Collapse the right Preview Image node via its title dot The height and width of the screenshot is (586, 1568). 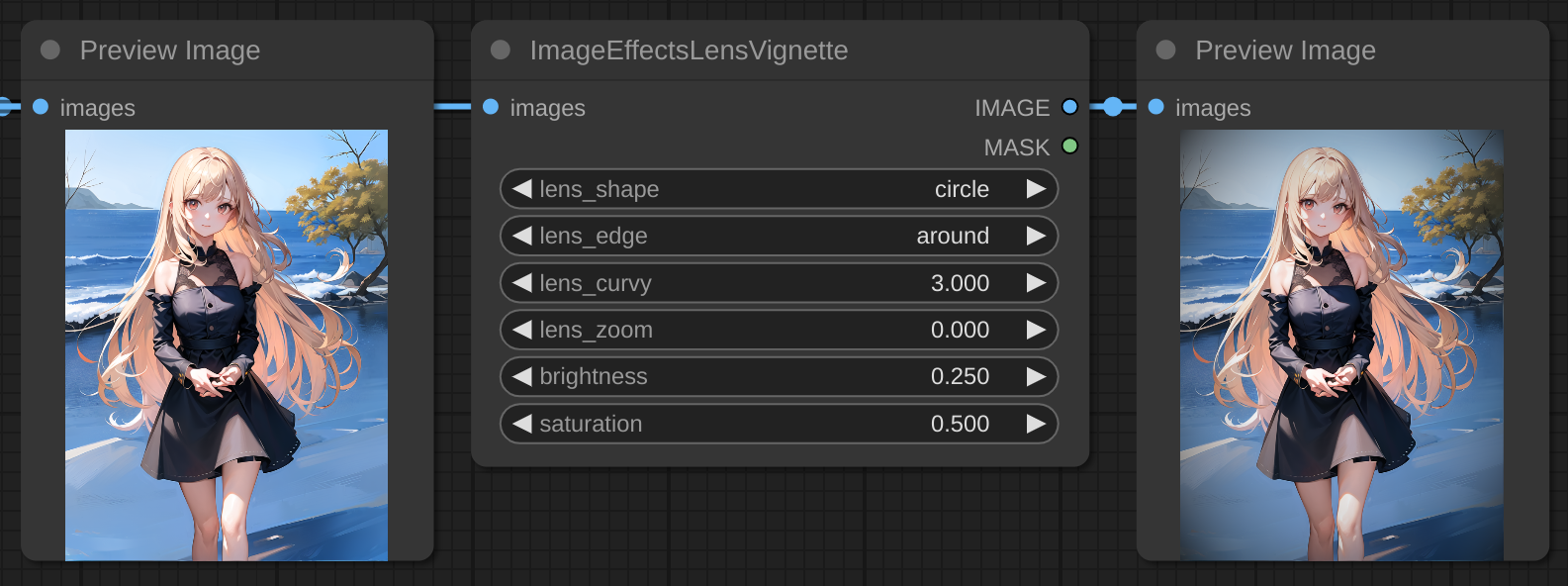pyautogui.click(x=1165, y=50)
